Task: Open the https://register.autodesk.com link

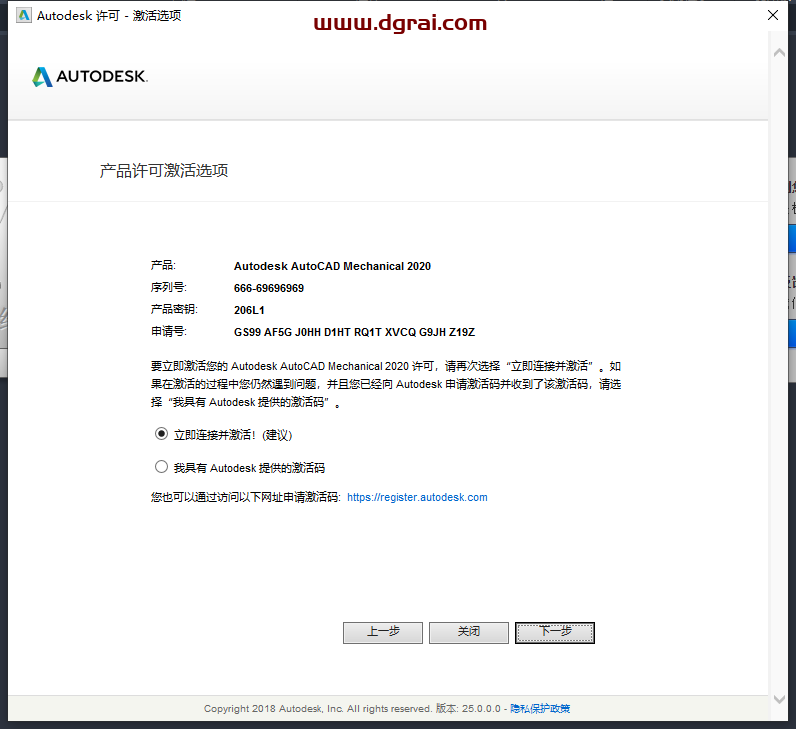Action: coord(417,498)
